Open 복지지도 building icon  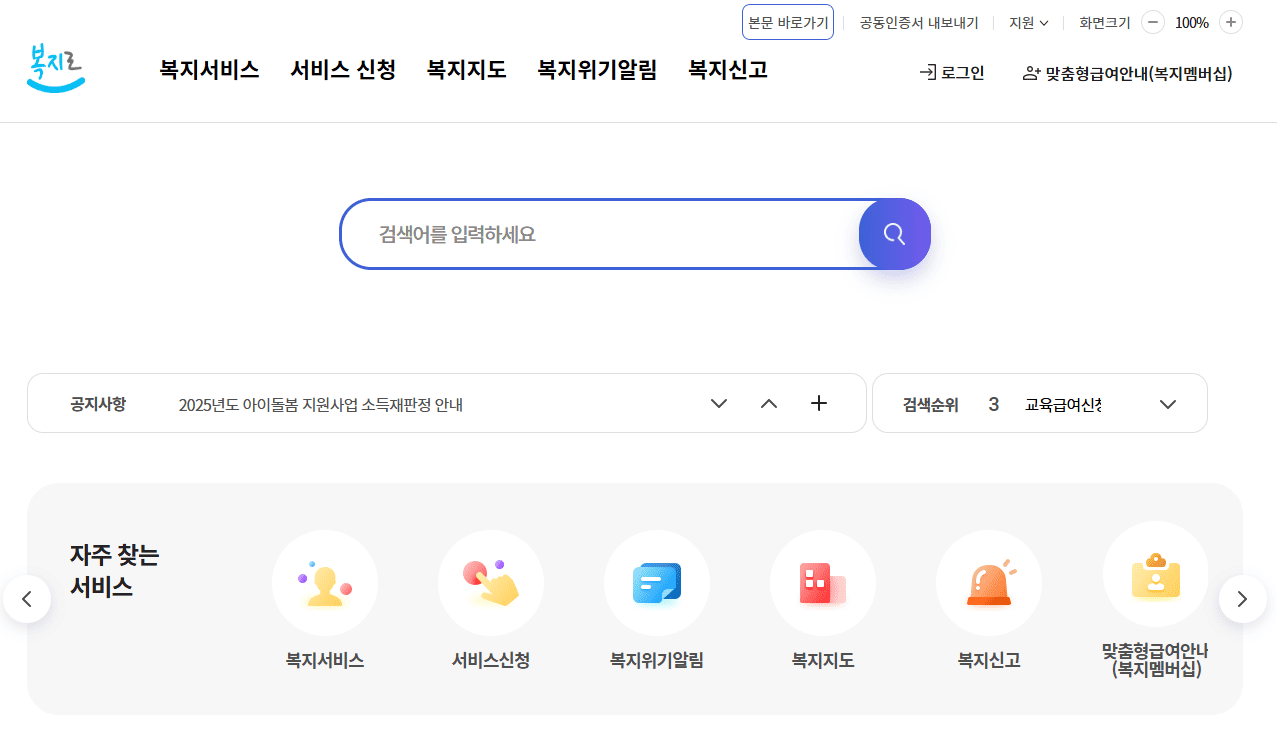823,583
